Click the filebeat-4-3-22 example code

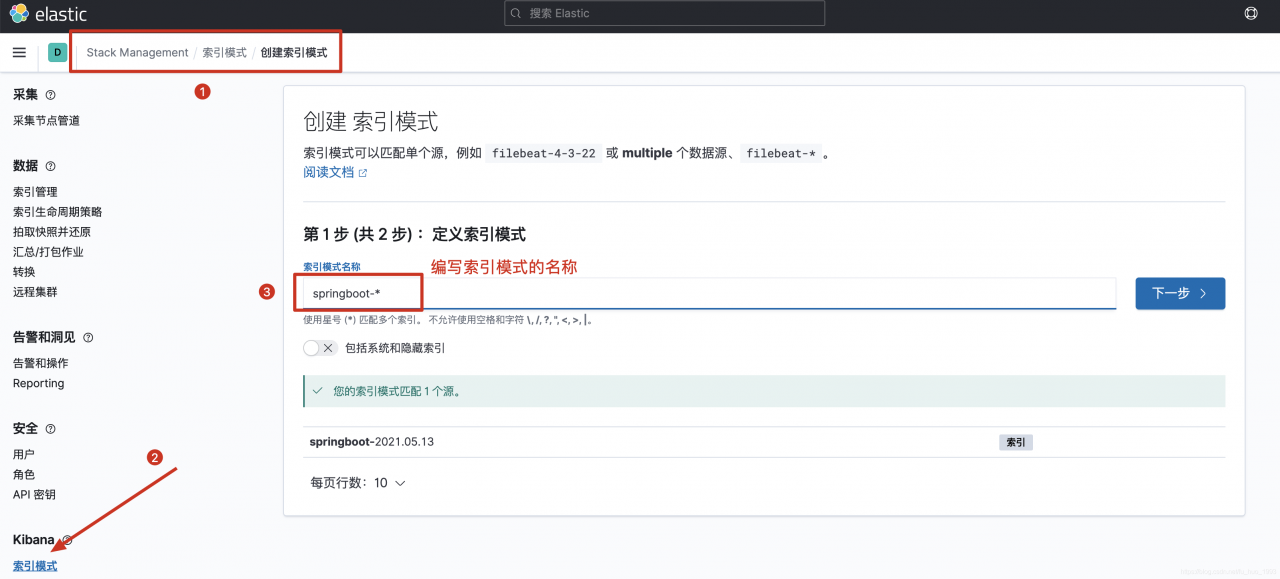point(545,153)
